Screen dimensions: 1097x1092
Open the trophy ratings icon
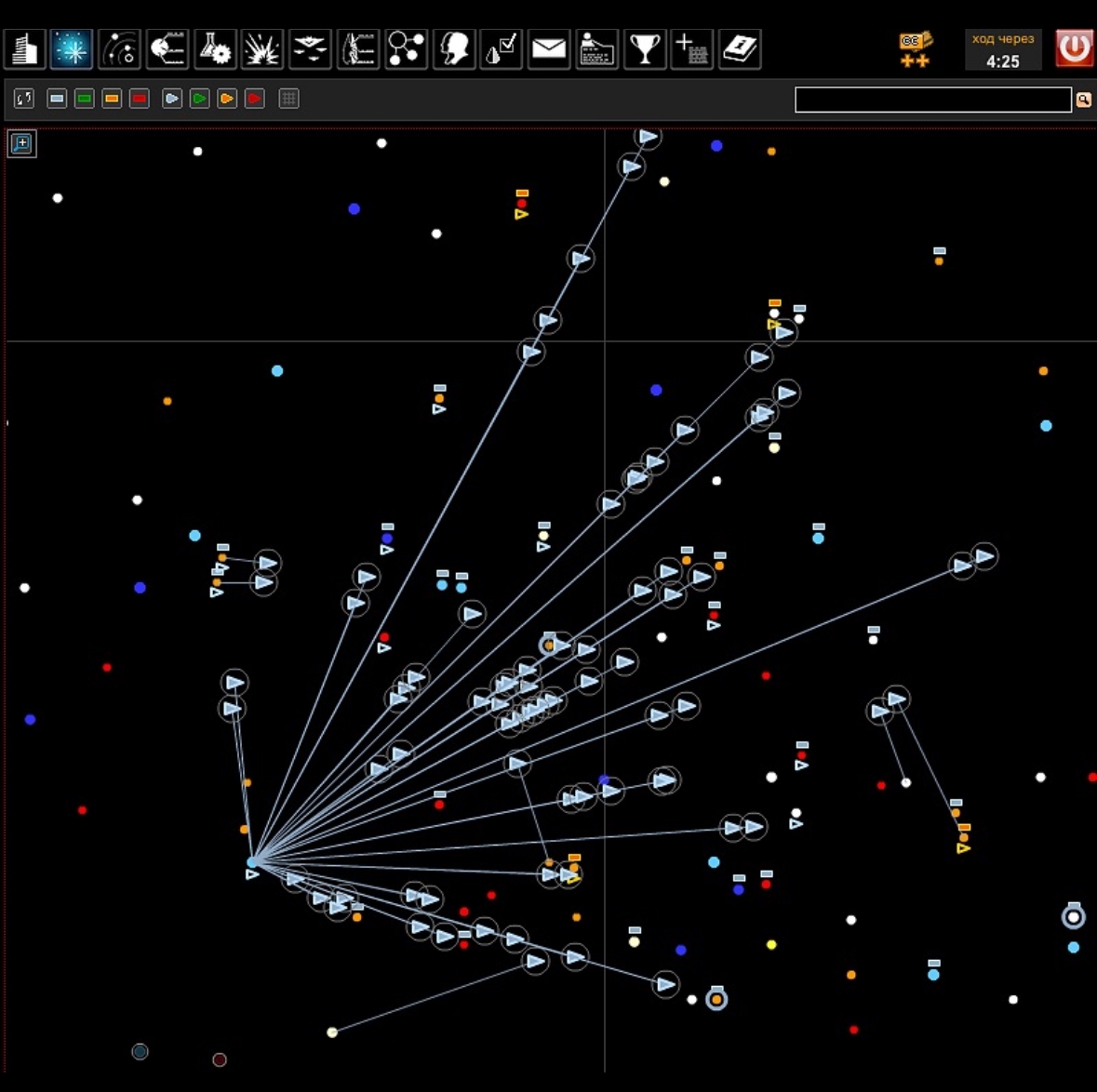pyautogui.click(x=645, y=49)
